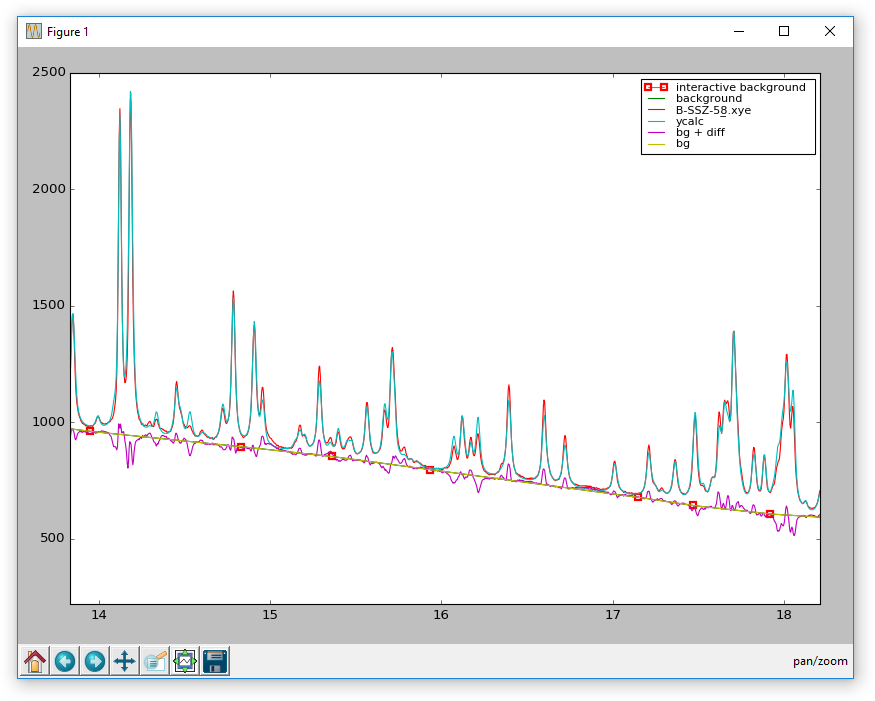The width and height of the screenshot is (875, 701).
Task: Click the Figure 1 window icon
Action: tap(34, 31)
